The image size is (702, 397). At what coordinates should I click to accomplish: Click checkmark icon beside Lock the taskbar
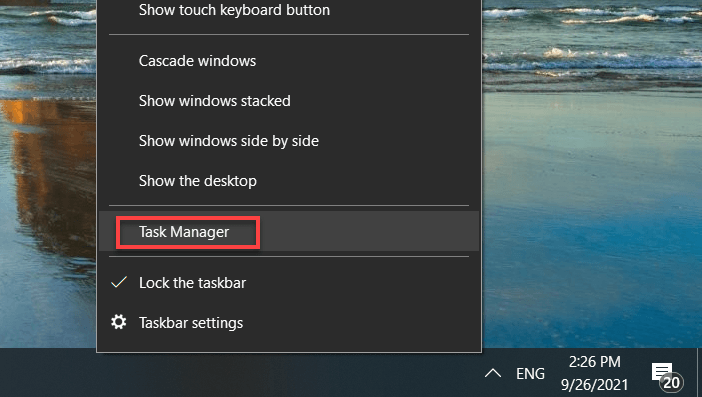click(119, 282)
